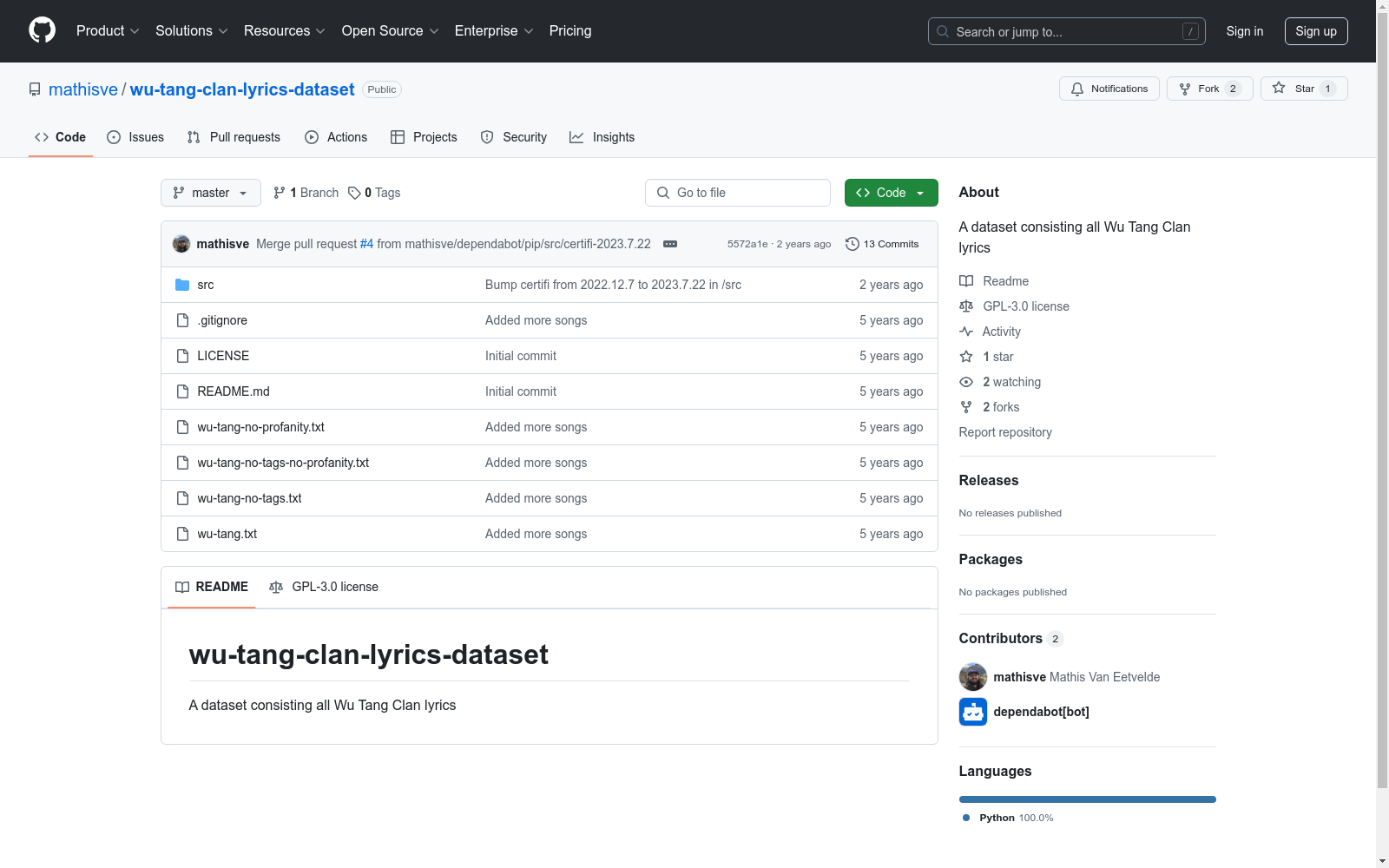Click wu-tang-no-profanity.txt file icon
Viewport: 1389px width, 868px height.
tap(182, 427)
